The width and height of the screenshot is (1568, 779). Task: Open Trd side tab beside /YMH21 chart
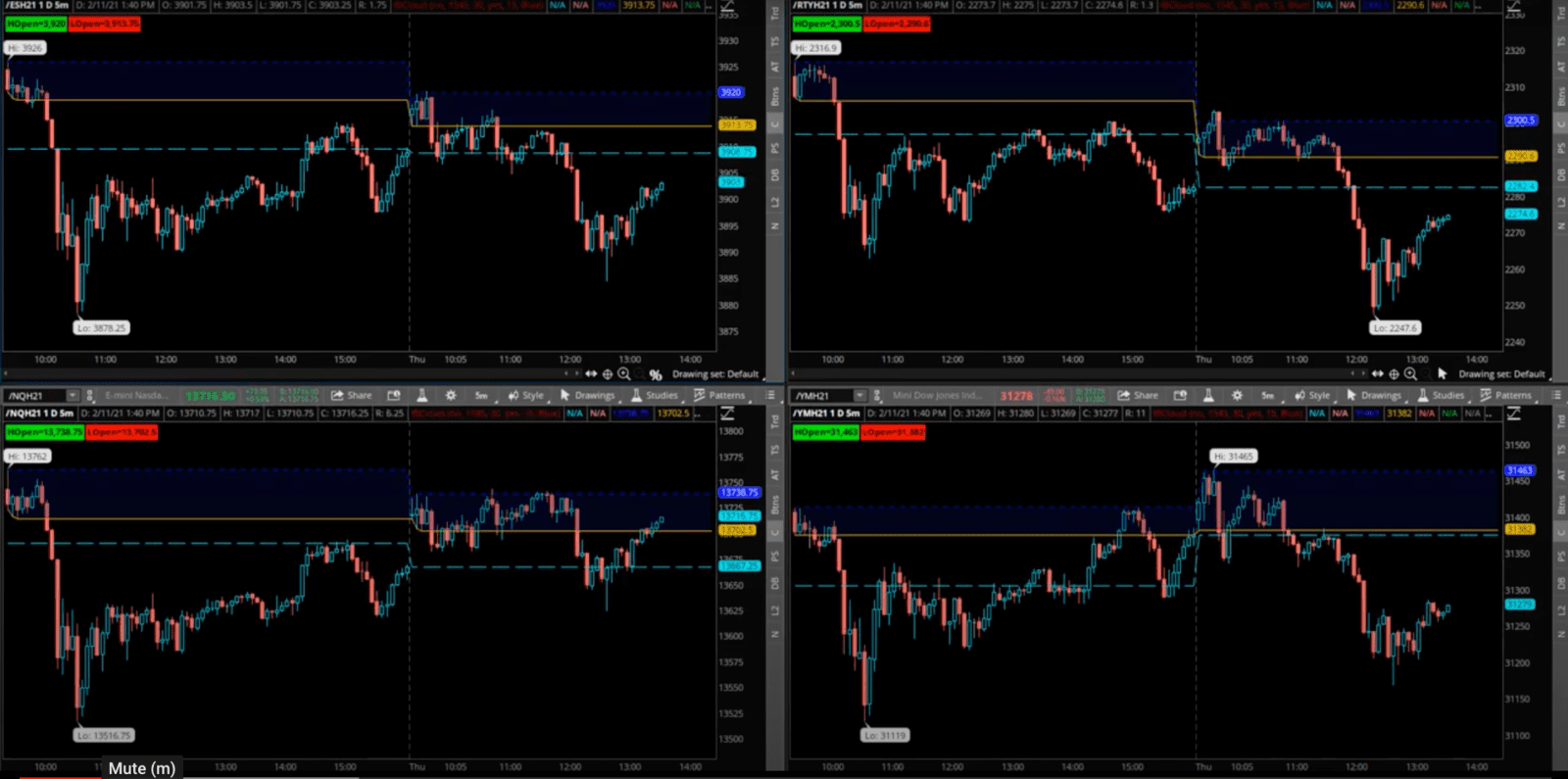point(1561,421)
